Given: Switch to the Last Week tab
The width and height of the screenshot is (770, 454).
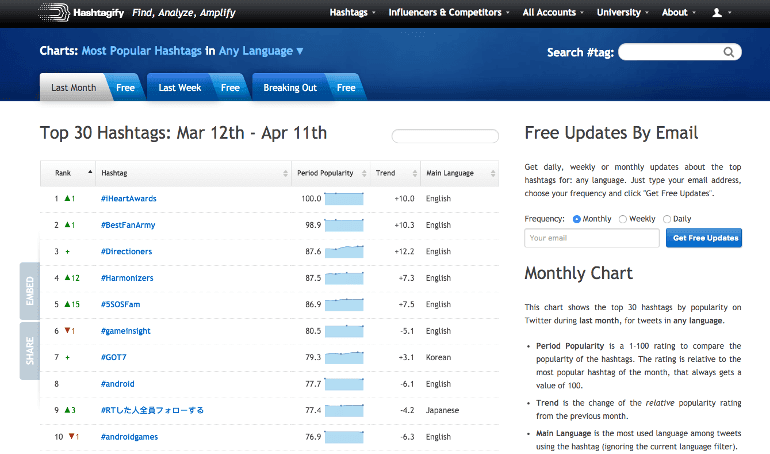Looking at the screenshot, I should (180, 88).
